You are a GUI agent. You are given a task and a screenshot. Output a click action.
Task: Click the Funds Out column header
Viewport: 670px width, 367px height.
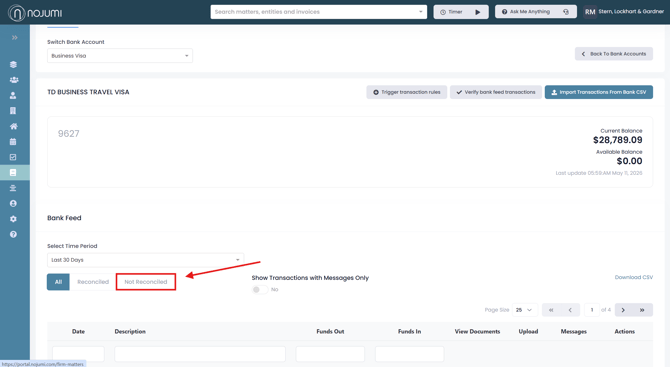click(330, 332)
